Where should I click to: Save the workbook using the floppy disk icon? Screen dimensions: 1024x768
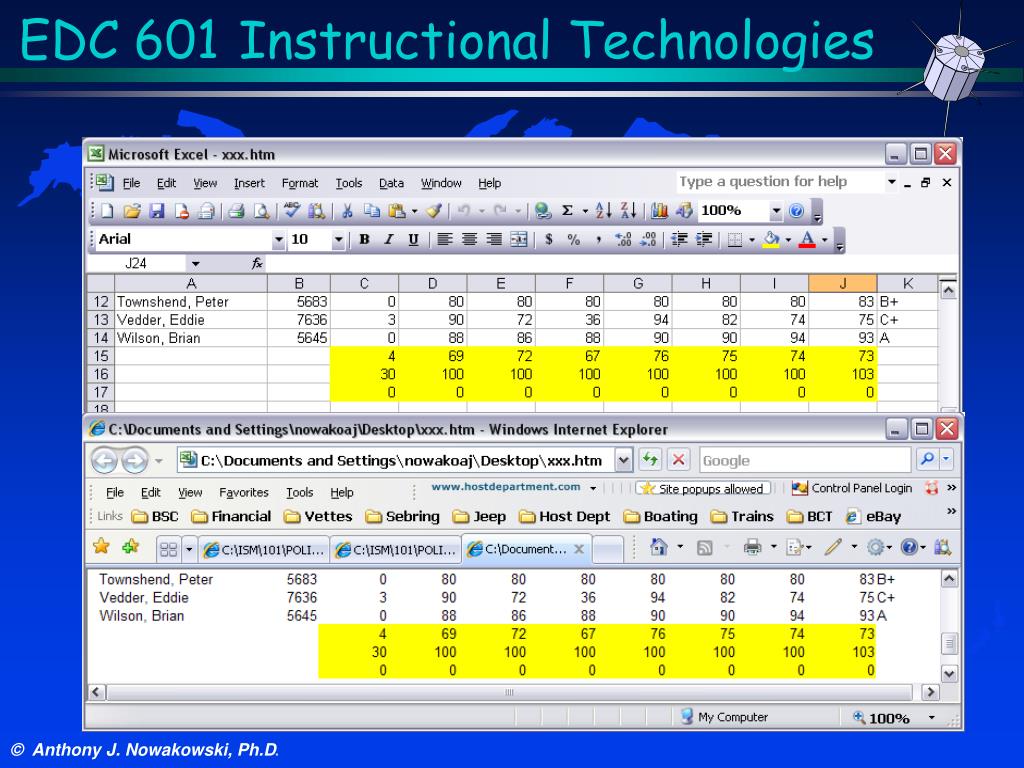tap(157, 211)
